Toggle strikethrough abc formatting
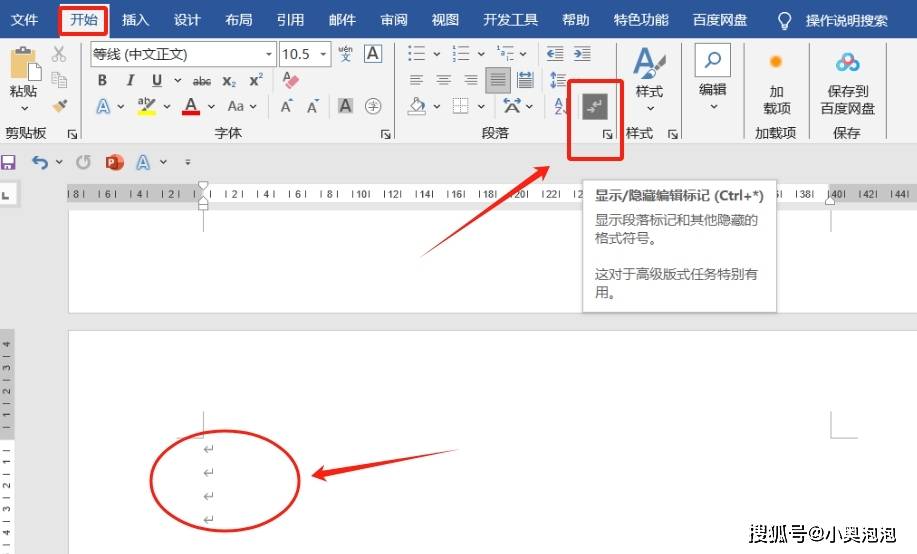Viewport: 917px width, 554px height. [x=202, y=81]
